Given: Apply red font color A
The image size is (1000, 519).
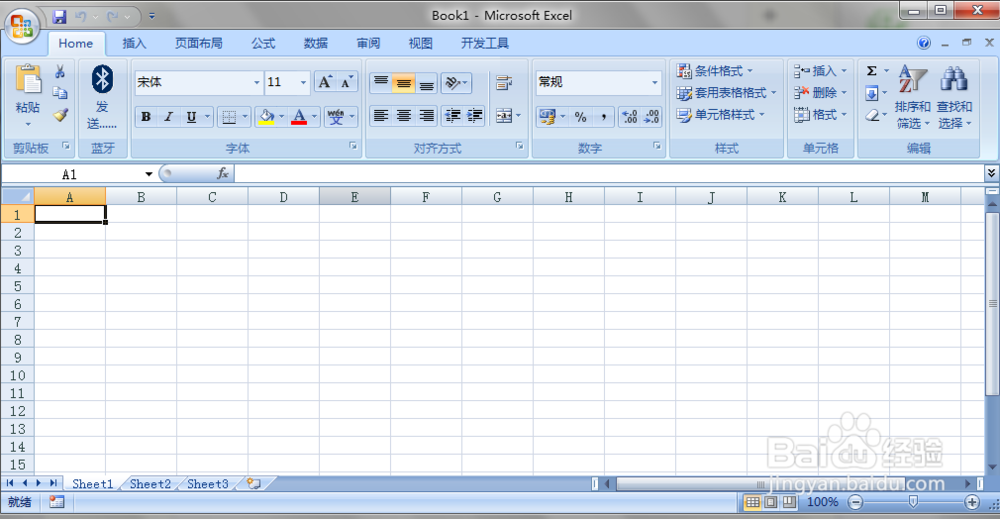Looking at the screenshot, I should 299,117.
